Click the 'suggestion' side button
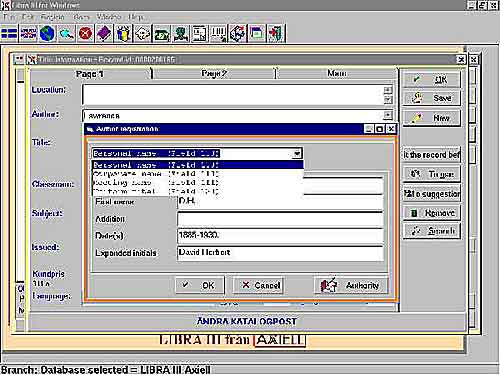The height and width of the screenshot is (375, 500). coord(432,194)
